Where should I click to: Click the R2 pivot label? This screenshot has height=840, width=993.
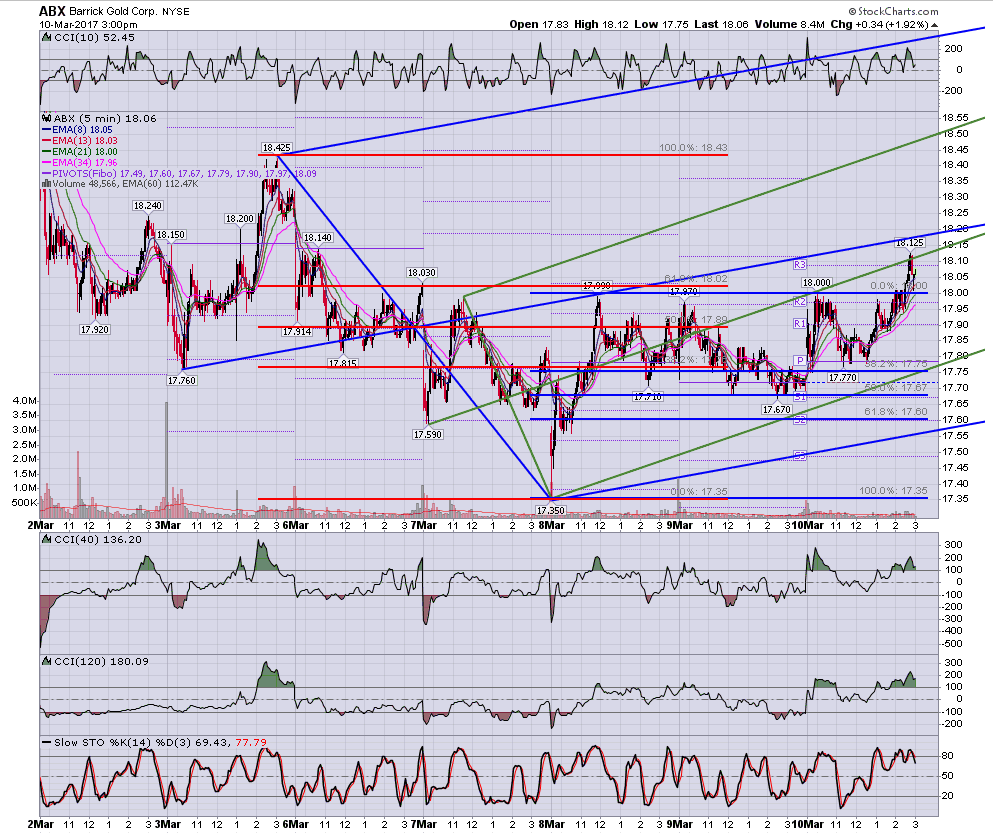click(800, 302)
